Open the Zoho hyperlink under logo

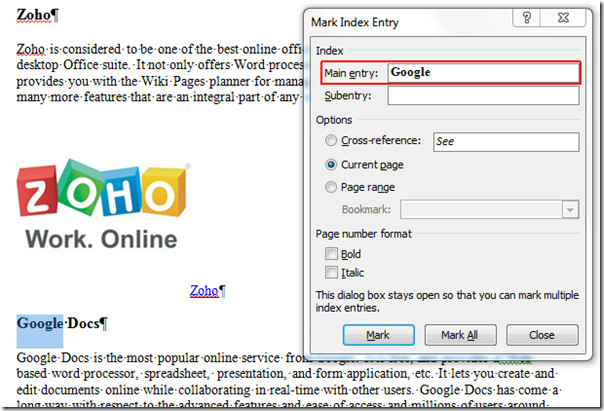204,290
